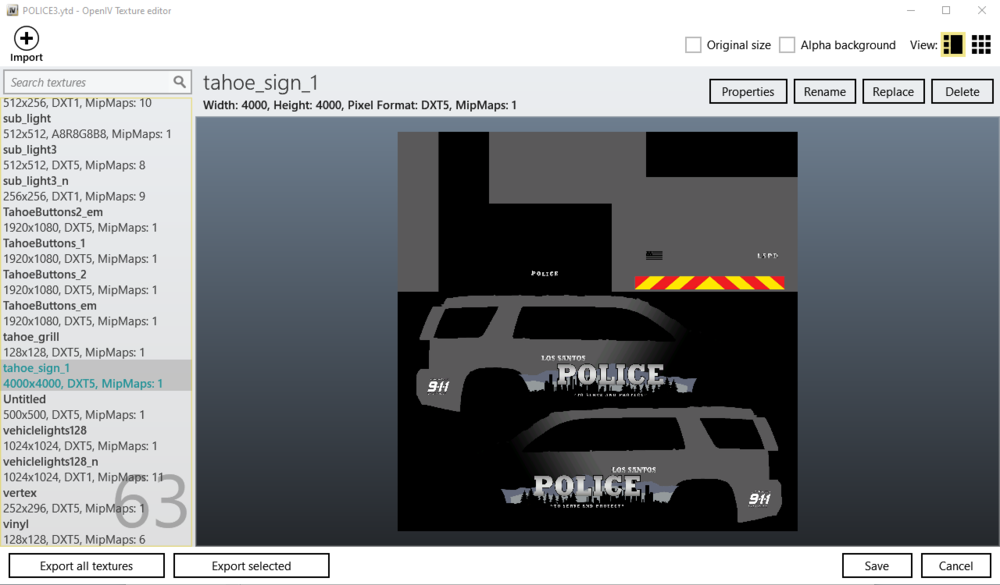
Task: Click Export selected button
Action: (x=251, y=566)
